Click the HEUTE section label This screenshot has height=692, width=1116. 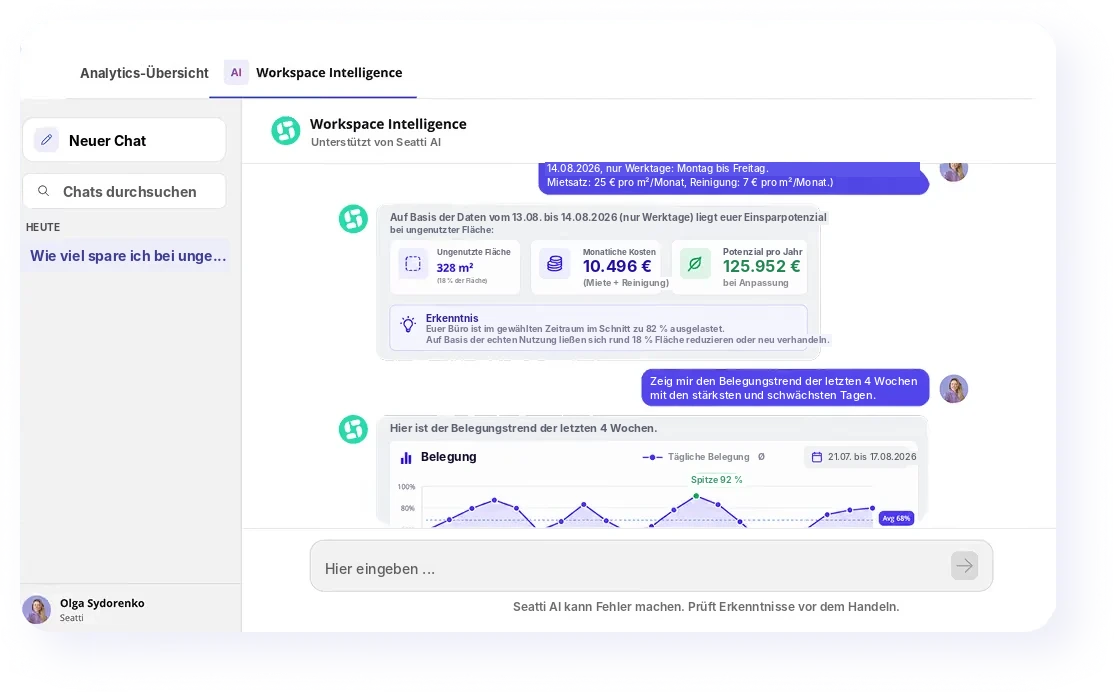tap(43, 227)
